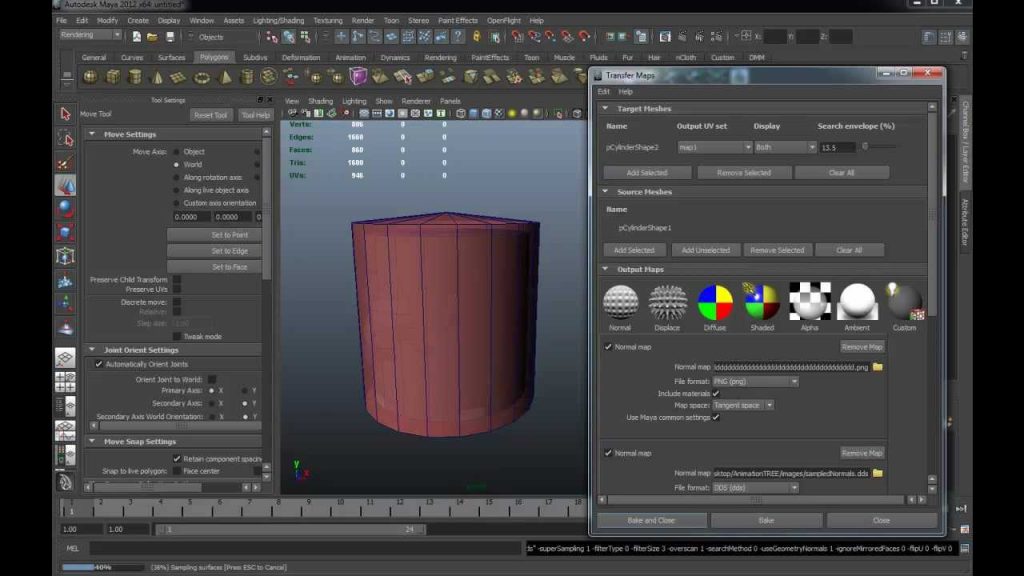1024x576 pixels.
Task: Select the Custom output map icon
Action: 904,301
